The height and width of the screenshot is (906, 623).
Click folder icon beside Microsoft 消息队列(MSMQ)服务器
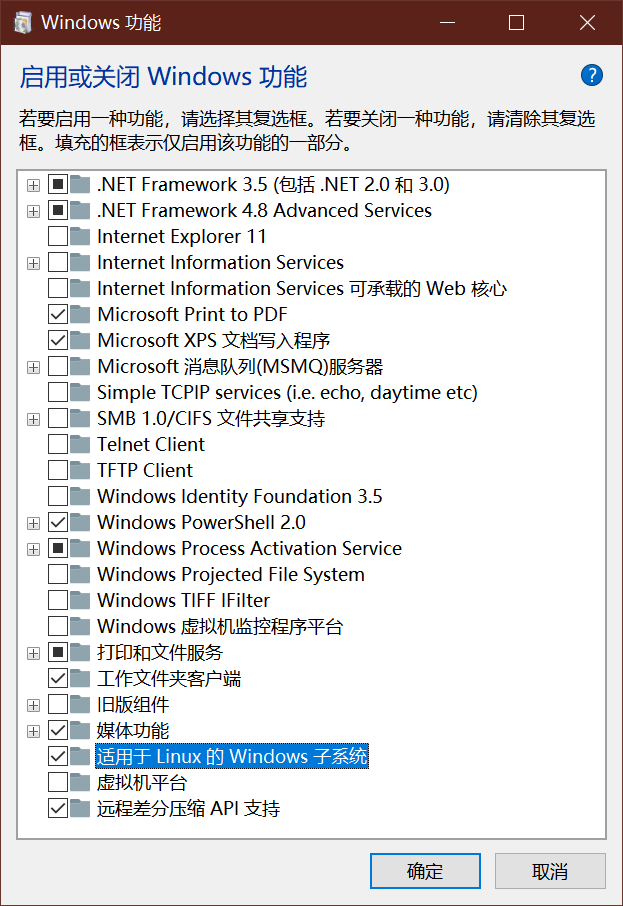[x=80, y=366]
